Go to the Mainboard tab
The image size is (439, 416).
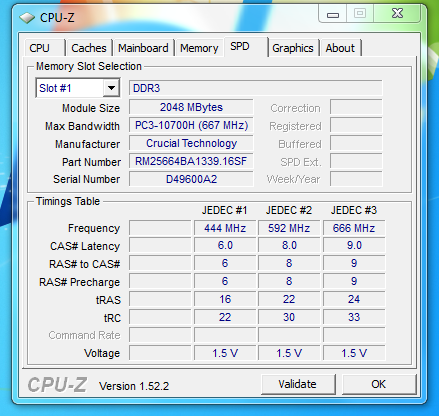pos(143,48)
